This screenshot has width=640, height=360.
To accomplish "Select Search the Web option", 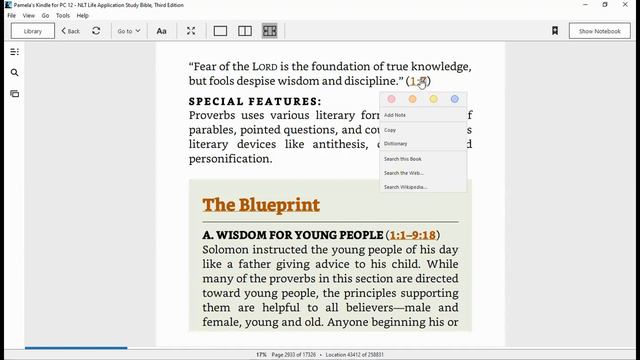I will coord(423,173).
